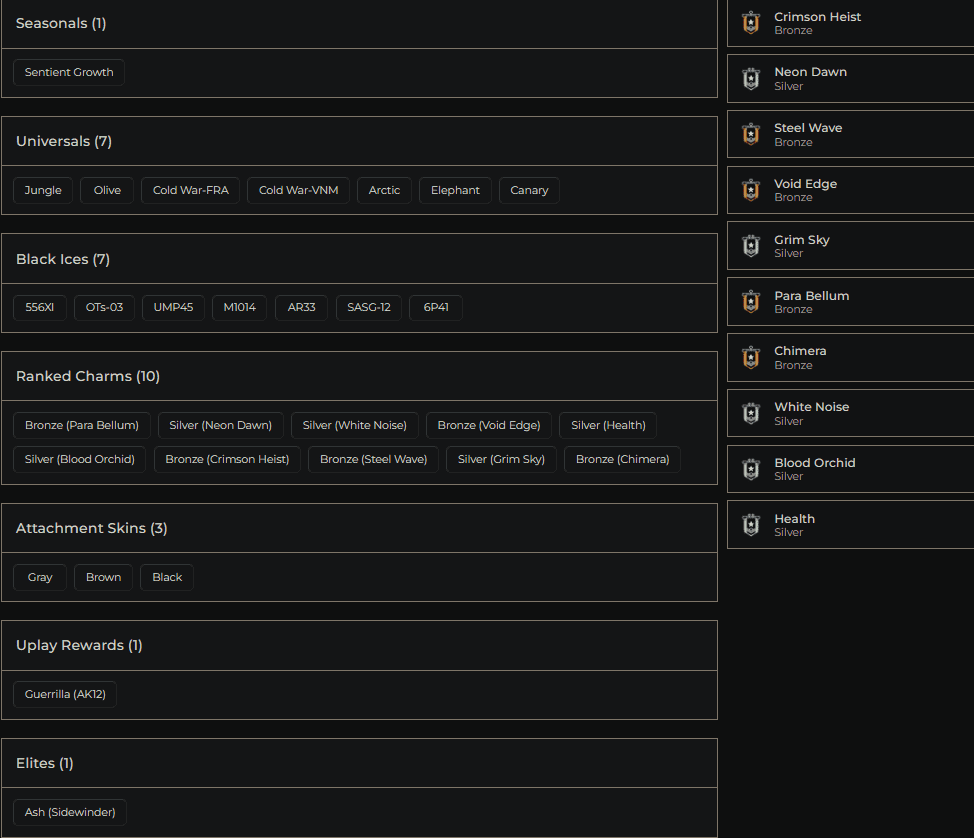Click the Blood Orchid silver charm icon
The height and width of the screenshot is (838, 974).
(x=751, y=469)
